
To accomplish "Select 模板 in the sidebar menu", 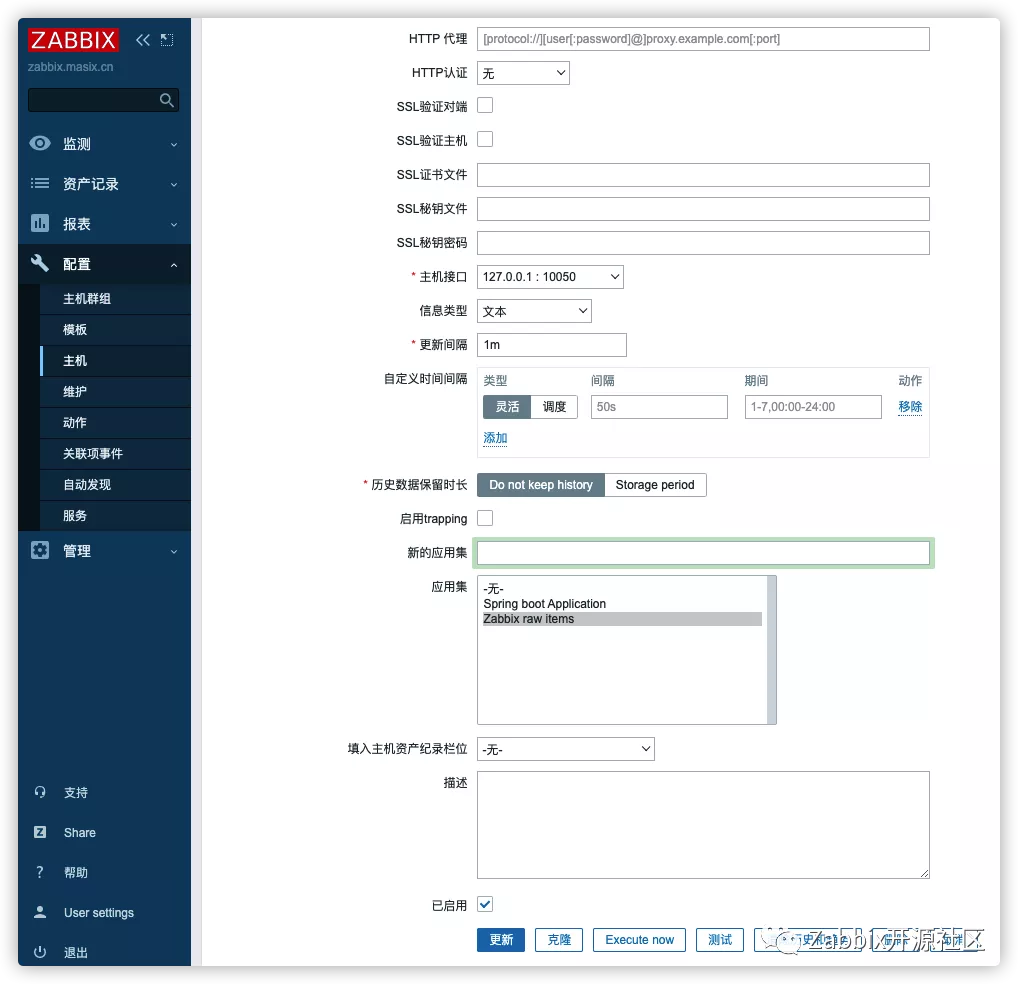I will (x=74, y=329).
